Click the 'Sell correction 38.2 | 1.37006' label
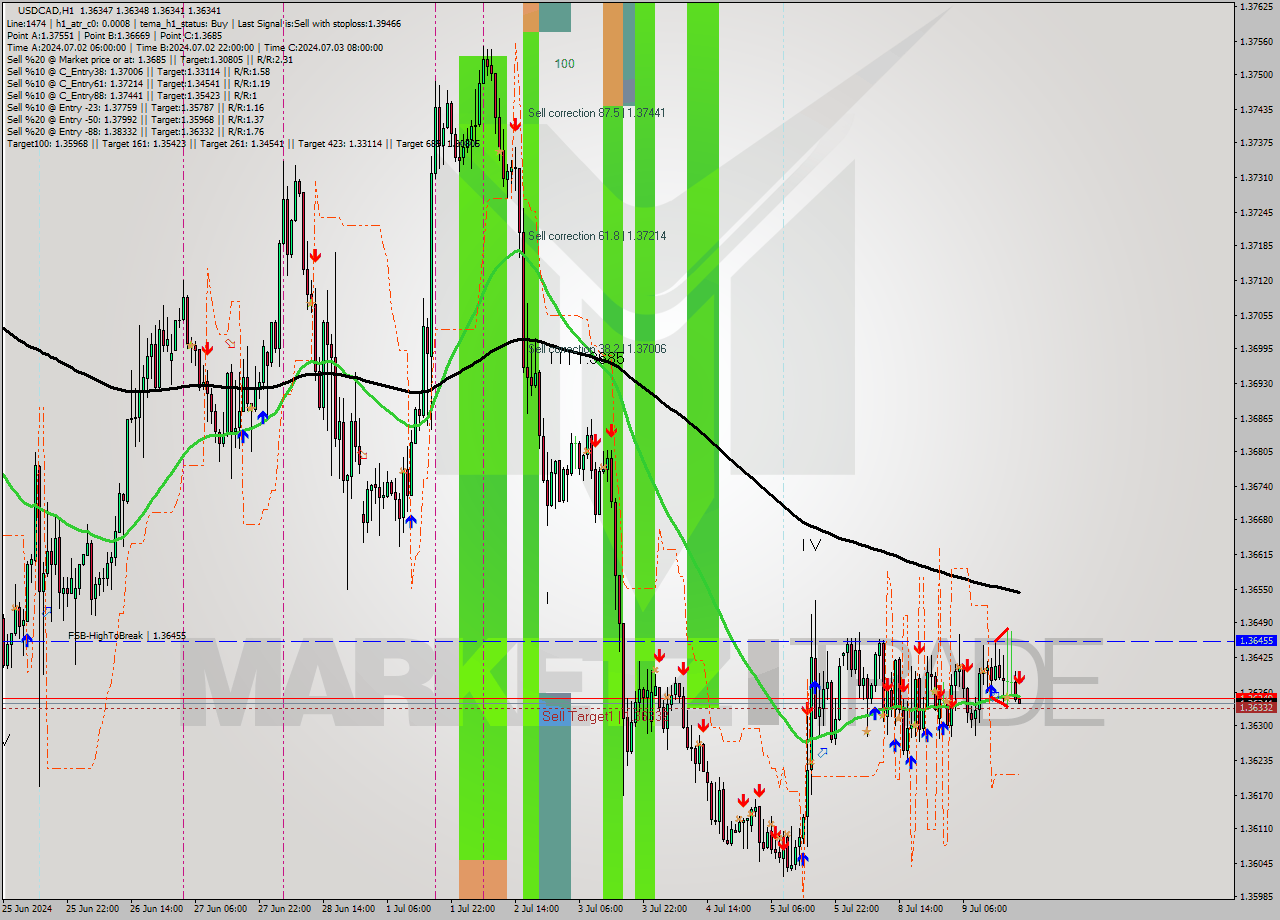The height and width of the screenshot is (920, 1280). (x=597, y=348)
